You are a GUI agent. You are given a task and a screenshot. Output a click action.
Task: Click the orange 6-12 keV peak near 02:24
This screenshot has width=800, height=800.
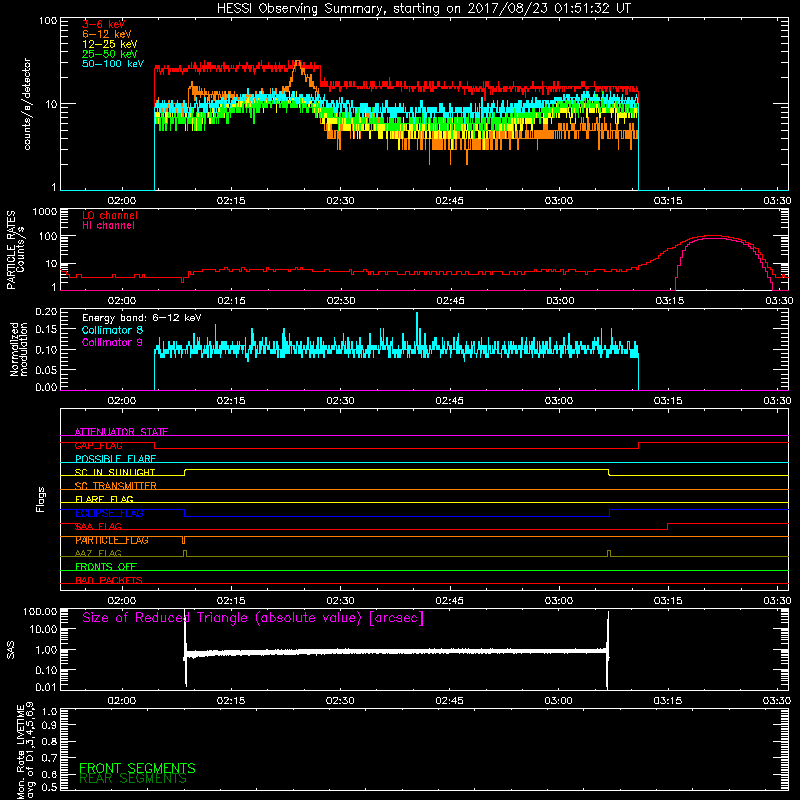[x=297, y=62]
